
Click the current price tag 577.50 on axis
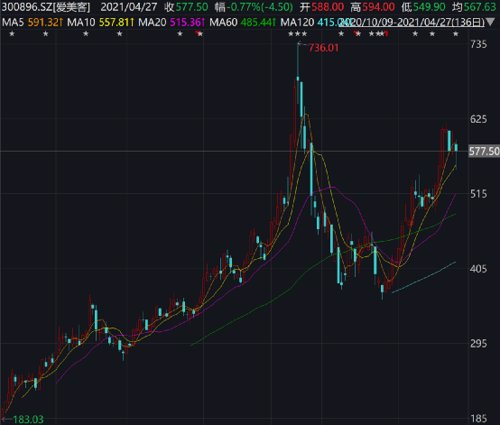[484, 151]
